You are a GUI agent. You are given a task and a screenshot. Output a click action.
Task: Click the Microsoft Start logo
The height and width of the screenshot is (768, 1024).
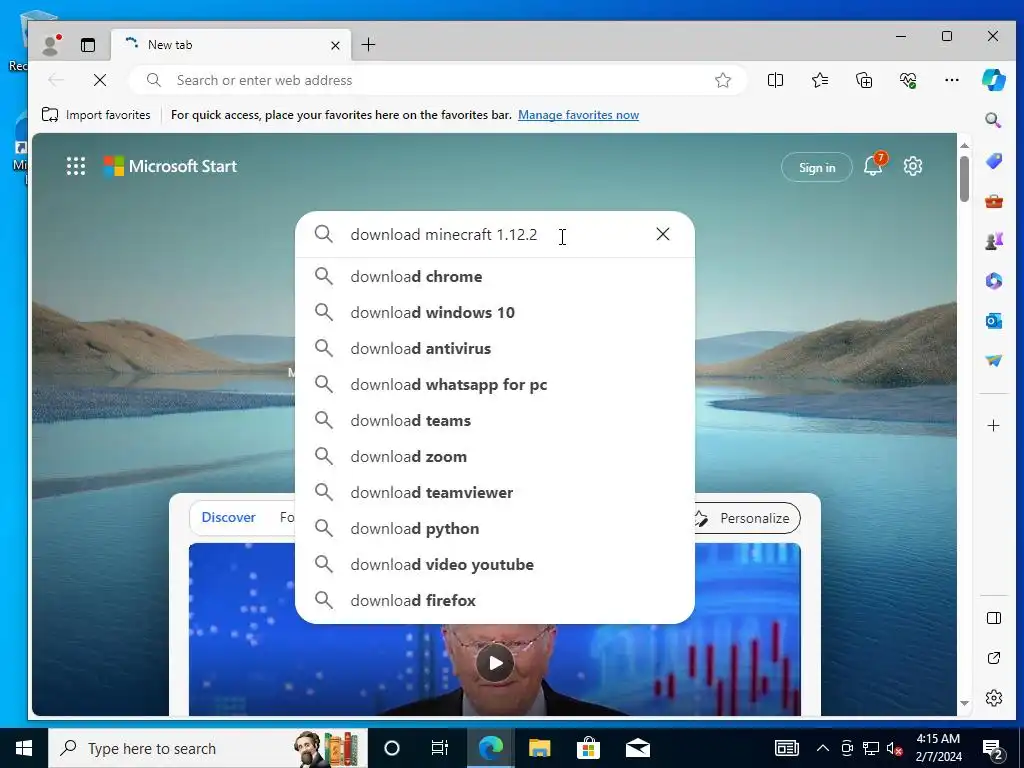click(170, 166)
